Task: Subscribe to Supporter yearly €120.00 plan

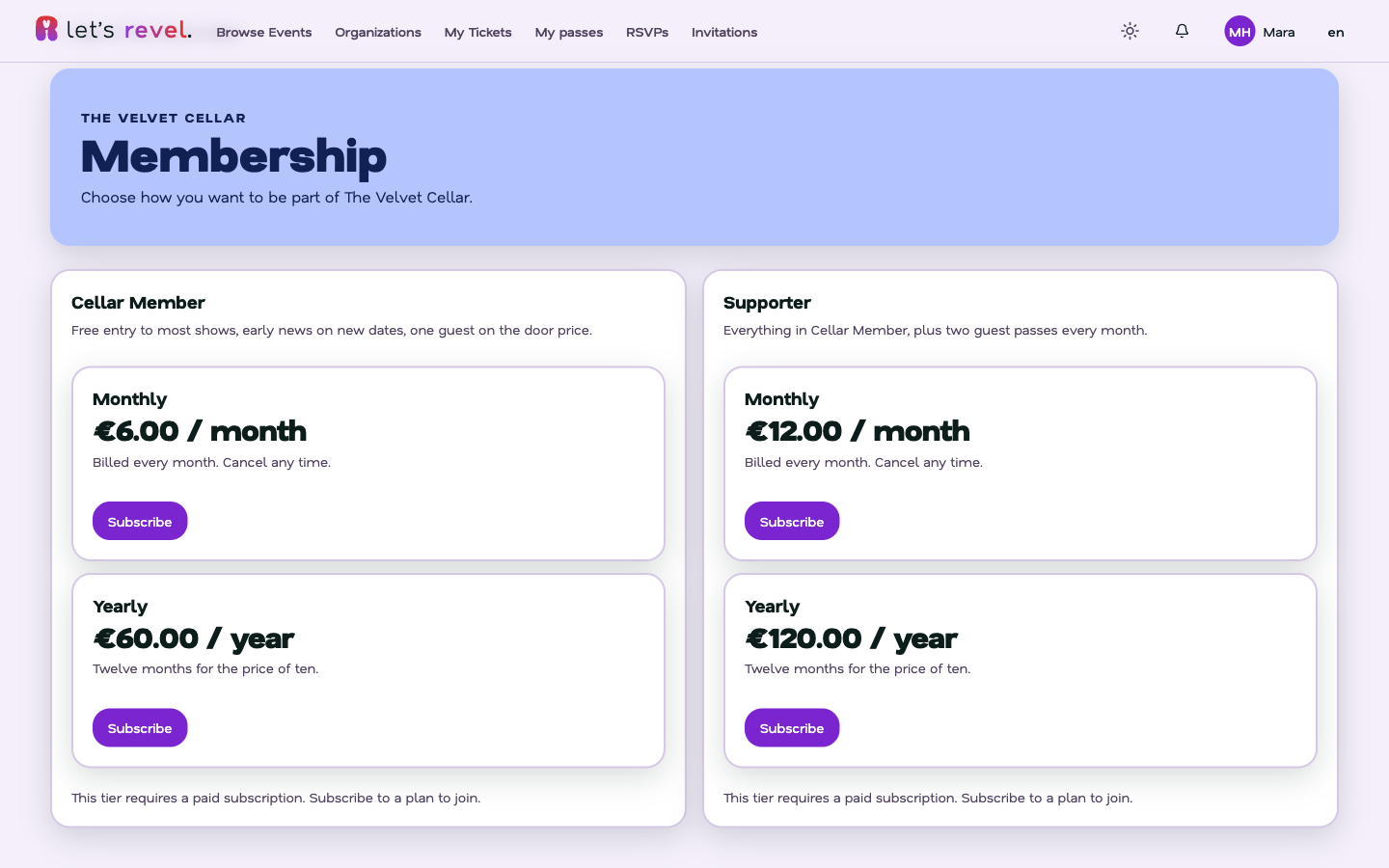Action: (x=792, y=728)
